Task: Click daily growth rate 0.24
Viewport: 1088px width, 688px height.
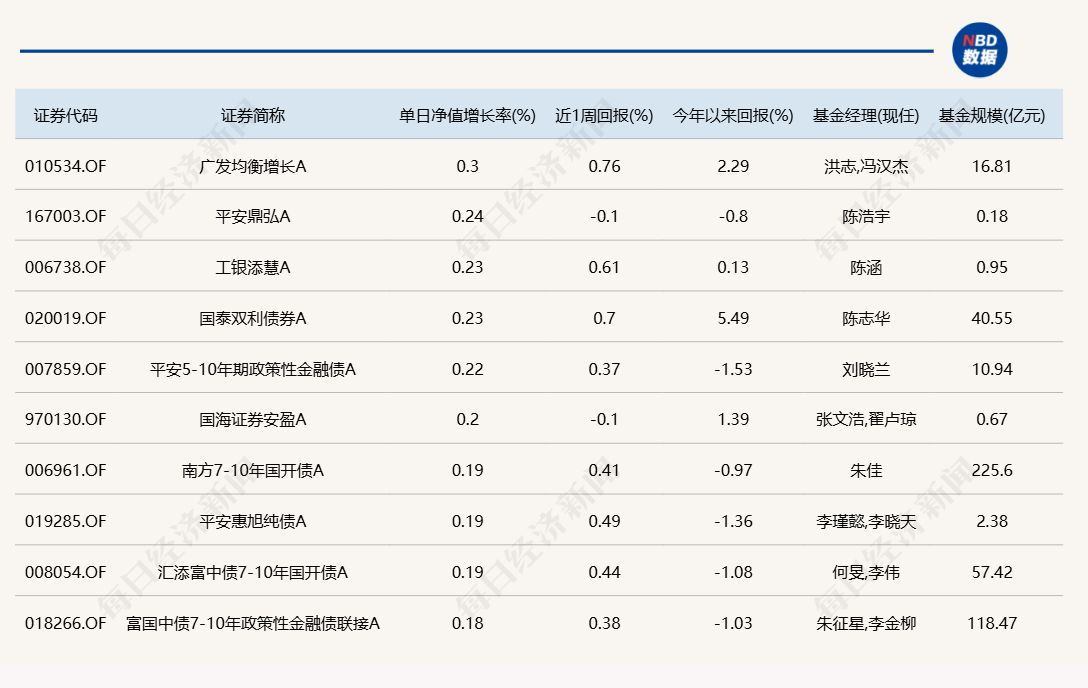Action: point(467,216)
